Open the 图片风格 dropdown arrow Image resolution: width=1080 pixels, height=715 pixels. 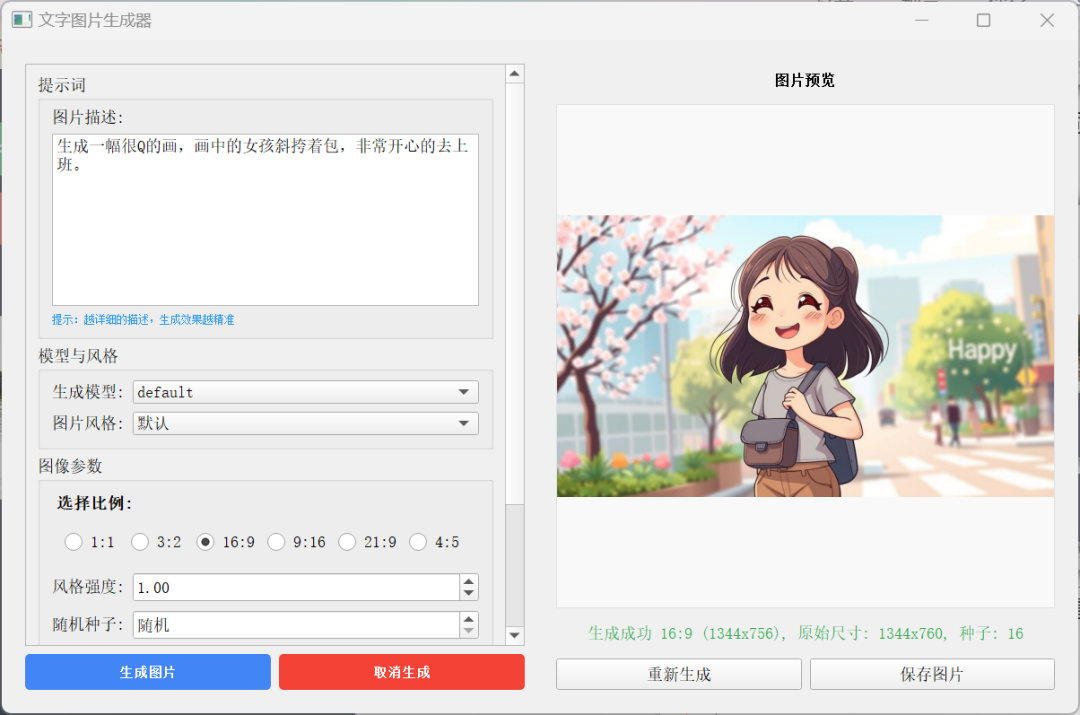[x=463, y=423]
